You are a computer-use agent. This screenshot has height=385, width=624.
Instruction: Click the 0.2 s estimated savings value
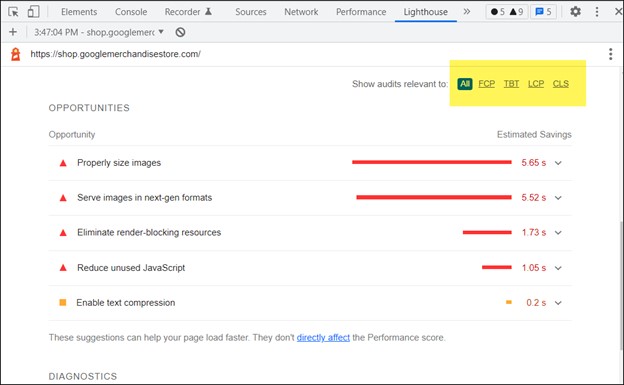pos(536,303)
